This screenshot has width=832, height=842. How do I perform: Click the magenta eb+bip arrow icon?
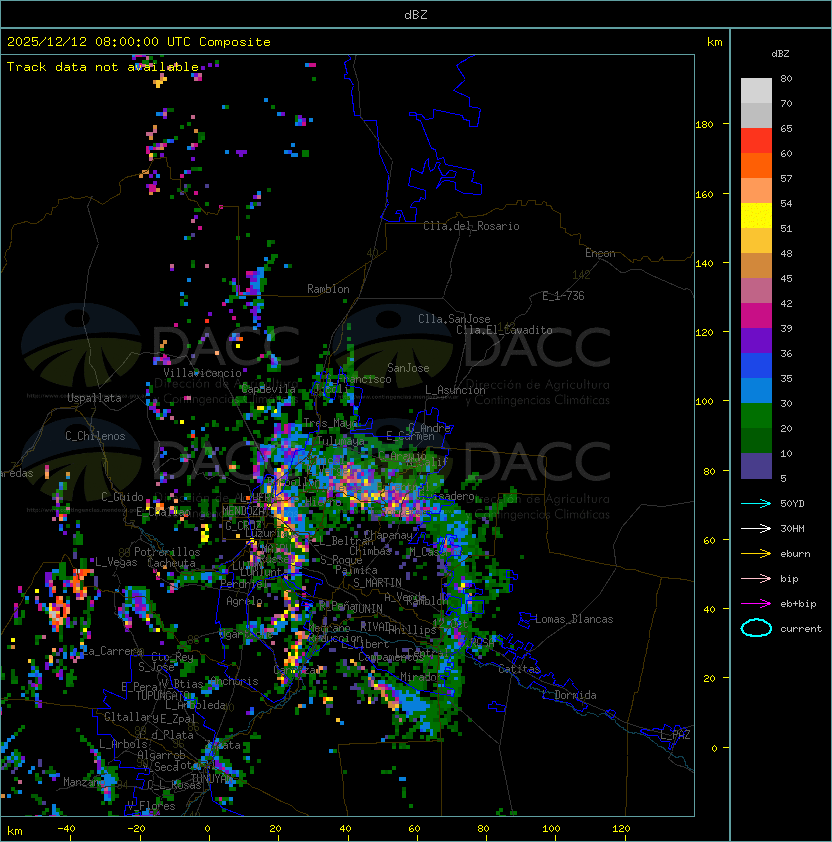point(756,604)
